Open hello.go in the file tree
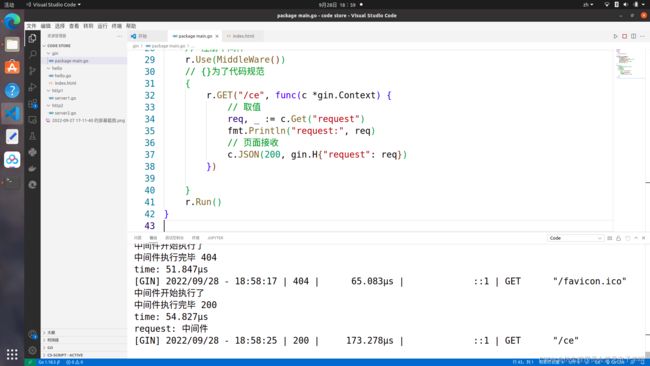Image resolution: width=650 pixels, height=366 pixels. point(84,75)
